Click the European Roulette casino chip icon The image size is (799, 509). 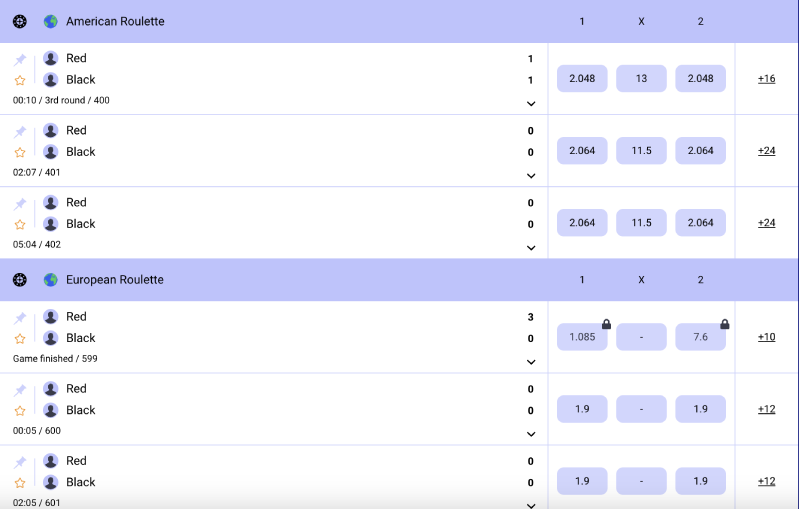point(20,280)
